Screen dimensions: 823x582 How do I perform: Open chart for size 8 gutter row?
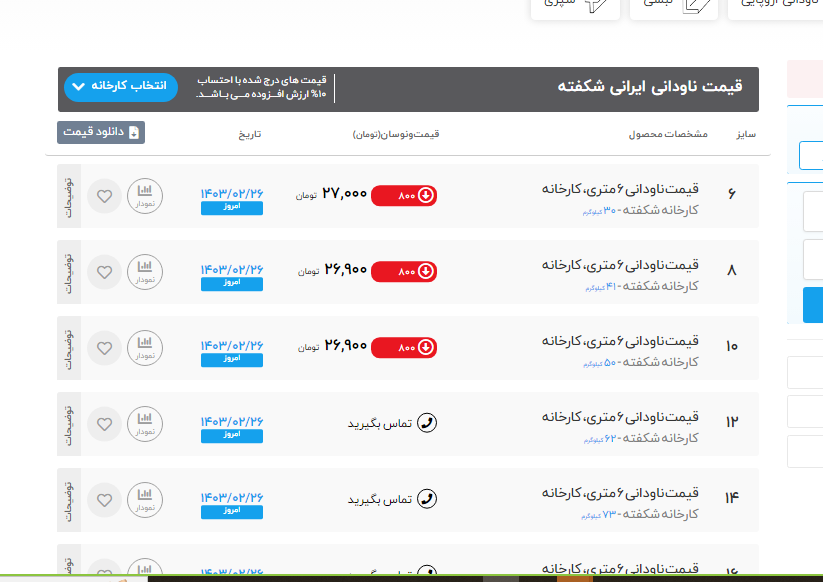coord(145,271)
